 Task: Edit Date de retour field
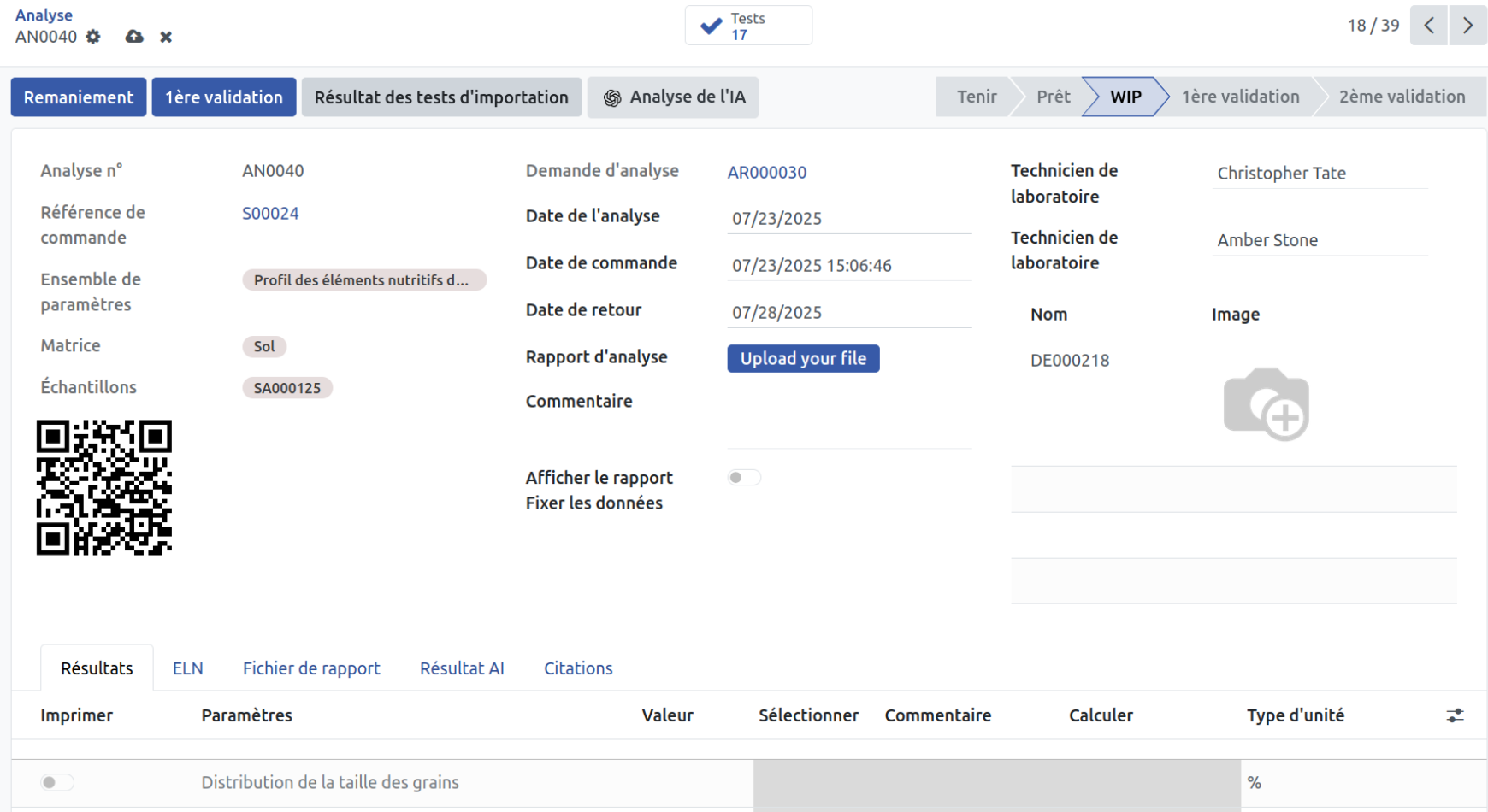[x=849, y=312]
